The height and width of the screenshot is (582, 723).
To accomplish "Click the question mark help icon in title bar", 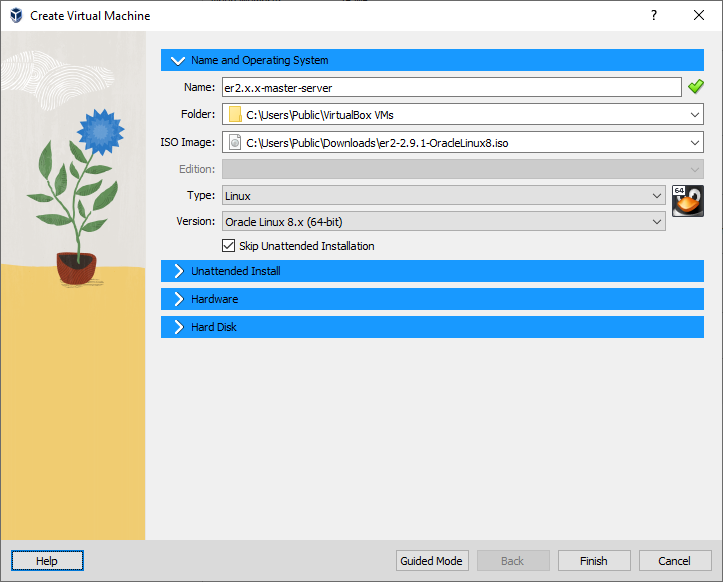I will [654, 15].
